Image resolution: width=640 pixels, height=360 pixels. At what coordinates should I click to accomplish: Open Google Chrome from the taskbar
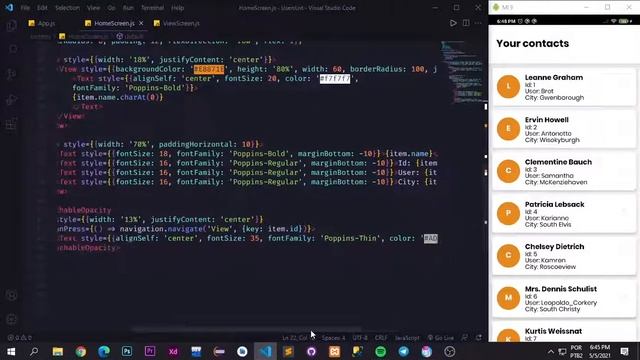(81, 351)
